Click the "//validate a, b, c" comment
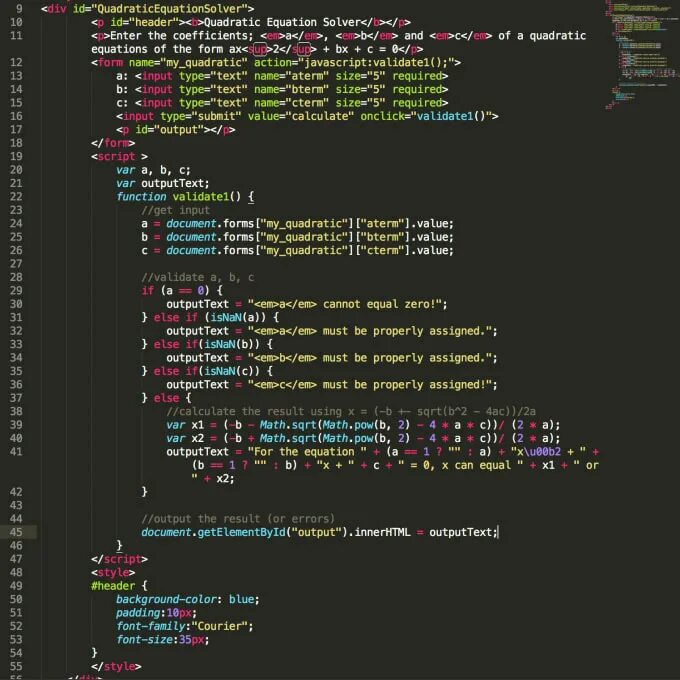The height and width of the screenshot is (680, 680). tap(198, 277)
